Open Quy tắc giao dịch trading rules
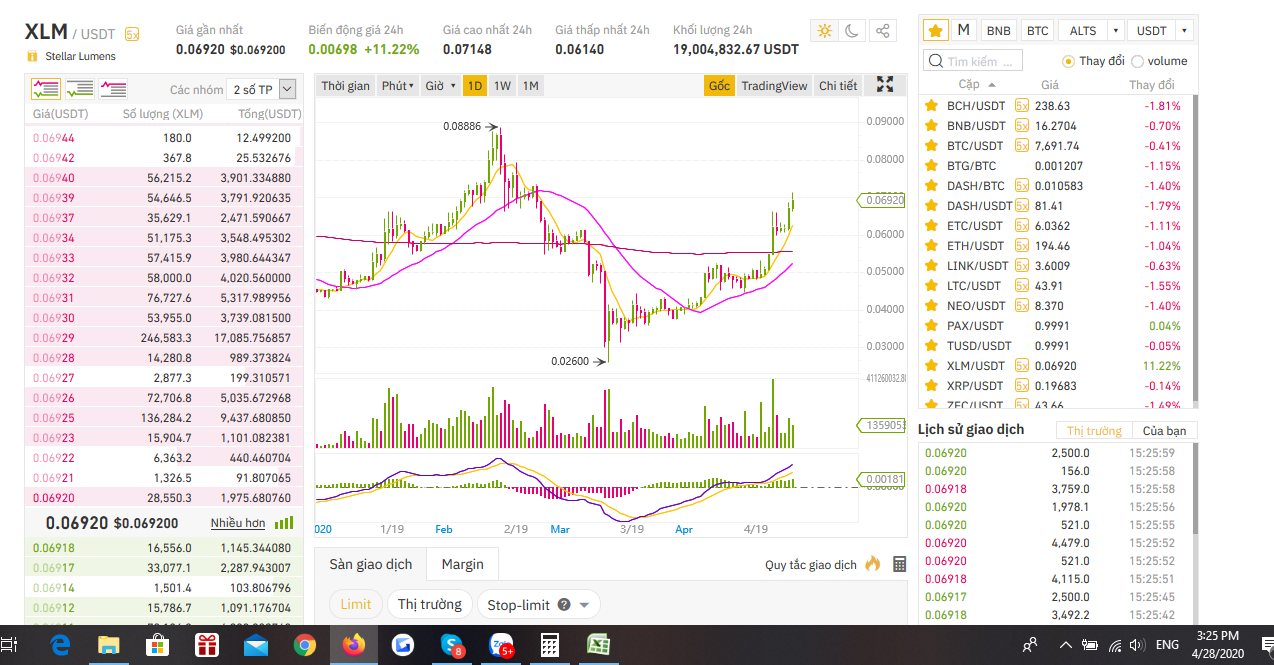The height and width of the screenshot is (665, 1274). tap(811, 565)
